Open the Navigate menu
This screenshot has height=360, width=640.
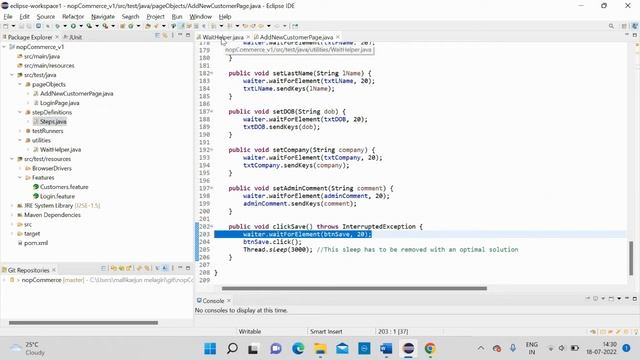point(103,17)
